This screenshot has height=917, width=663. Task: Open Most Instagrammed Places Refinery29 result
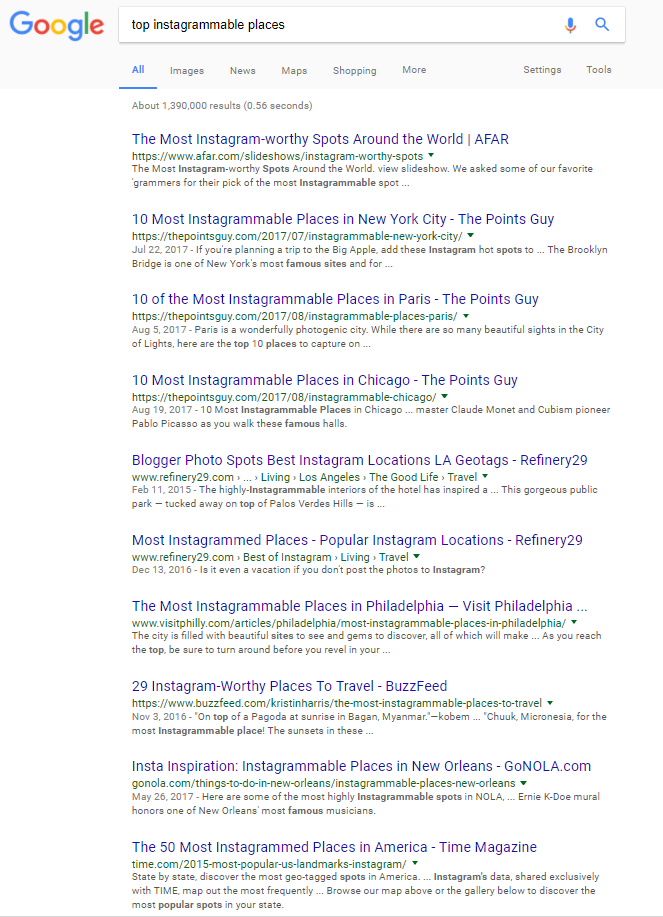(x=357, y=540)
